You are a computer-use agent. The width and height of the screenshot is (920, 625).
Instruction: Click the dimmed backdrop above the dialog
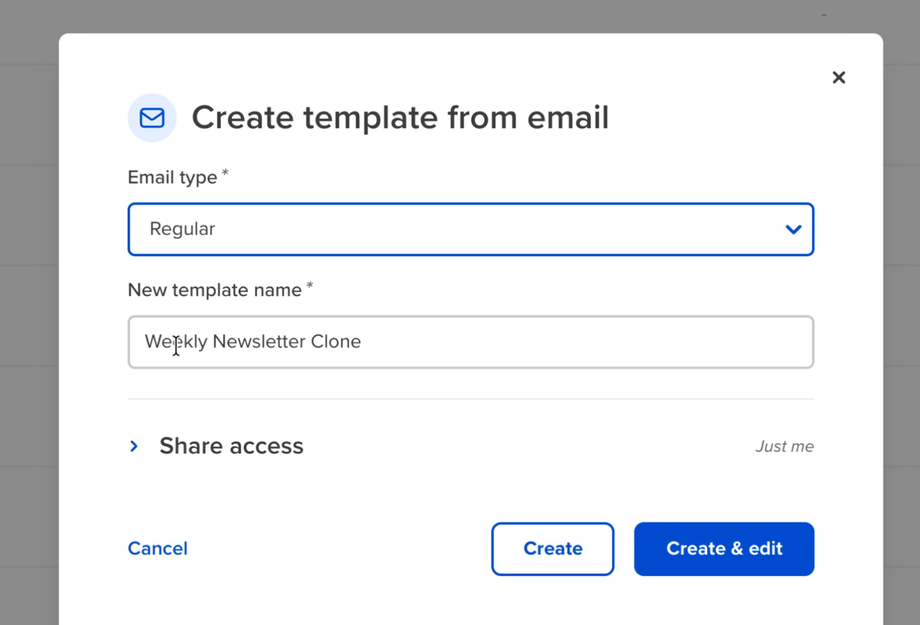point(460,16)
